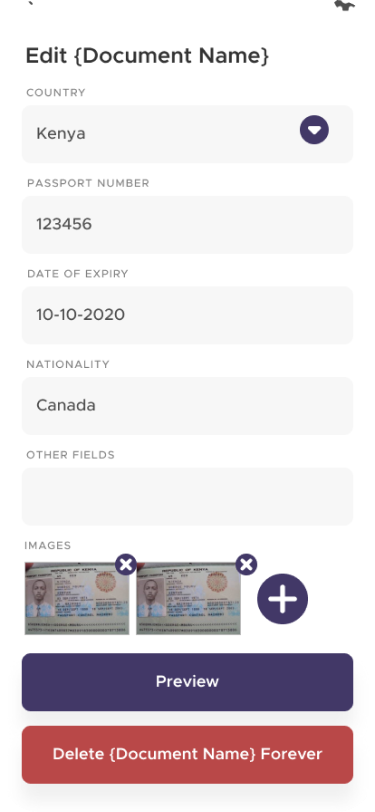Focus the Passport Number field showing 123456
This screenshot has height=812, width=375.
tap(187, 224)
